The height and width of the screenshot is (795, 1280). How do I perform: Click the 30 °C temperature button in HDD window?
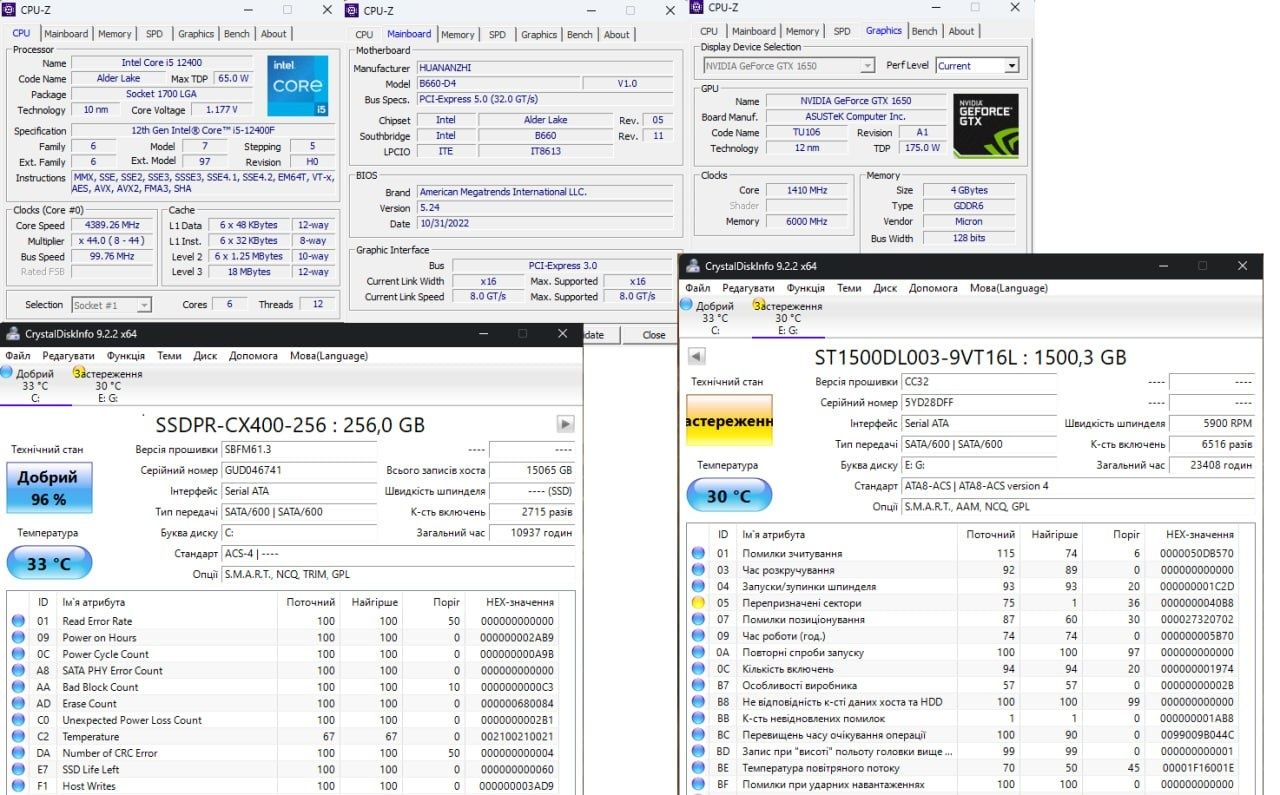(x=729, y=495)
